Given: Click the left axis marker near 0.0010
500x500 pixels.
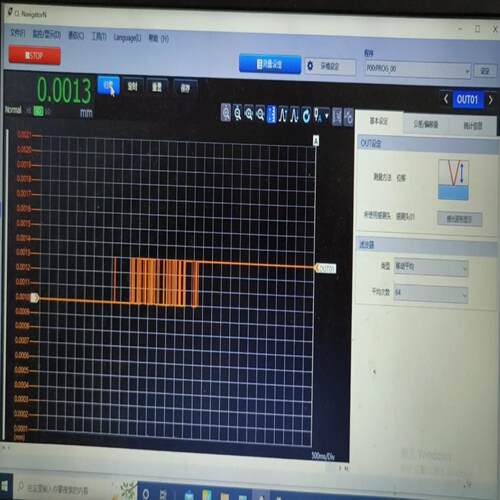Looking at the screenshot, I should [x=35, y=298].
